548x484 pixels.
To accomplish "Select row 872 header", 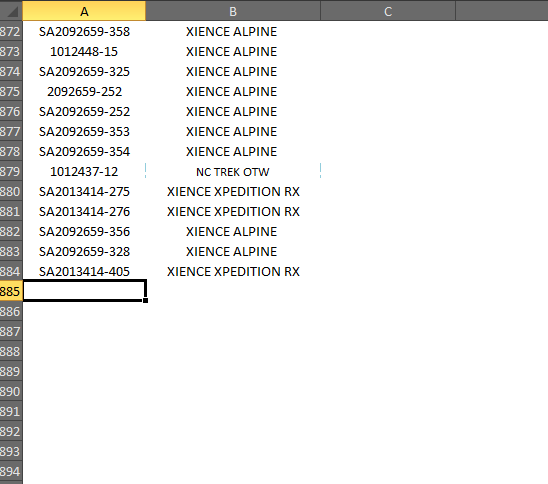I will point(11,32).
